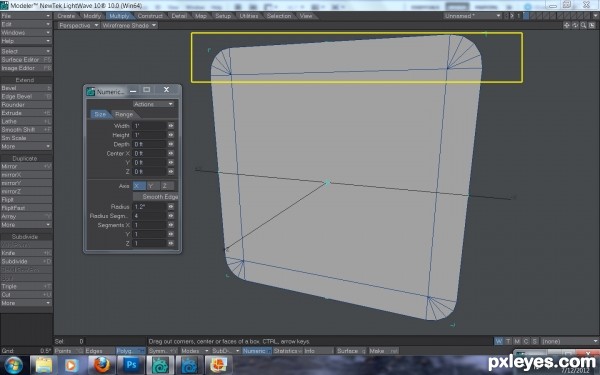Image resolution: width=600 pixels, height=375 pixels.
Task: Click envelope icon next to Radius Segments
Action: (x=171, y=215)
